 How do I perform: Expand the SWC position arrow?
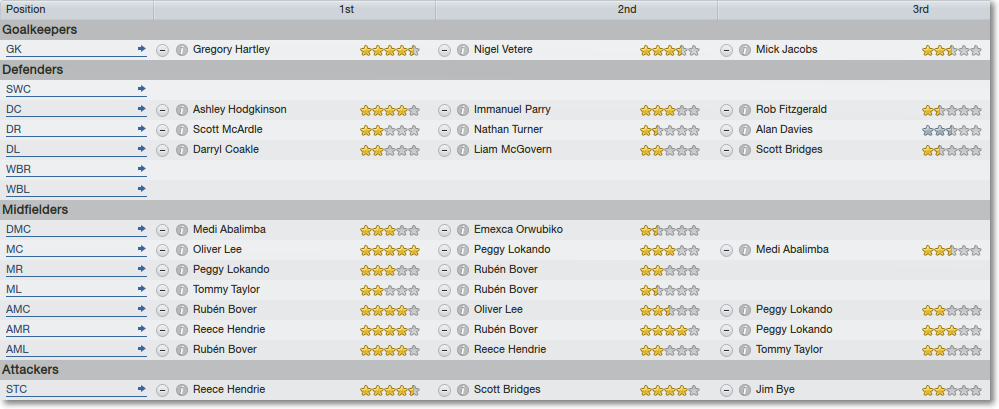tap(141, 89)
